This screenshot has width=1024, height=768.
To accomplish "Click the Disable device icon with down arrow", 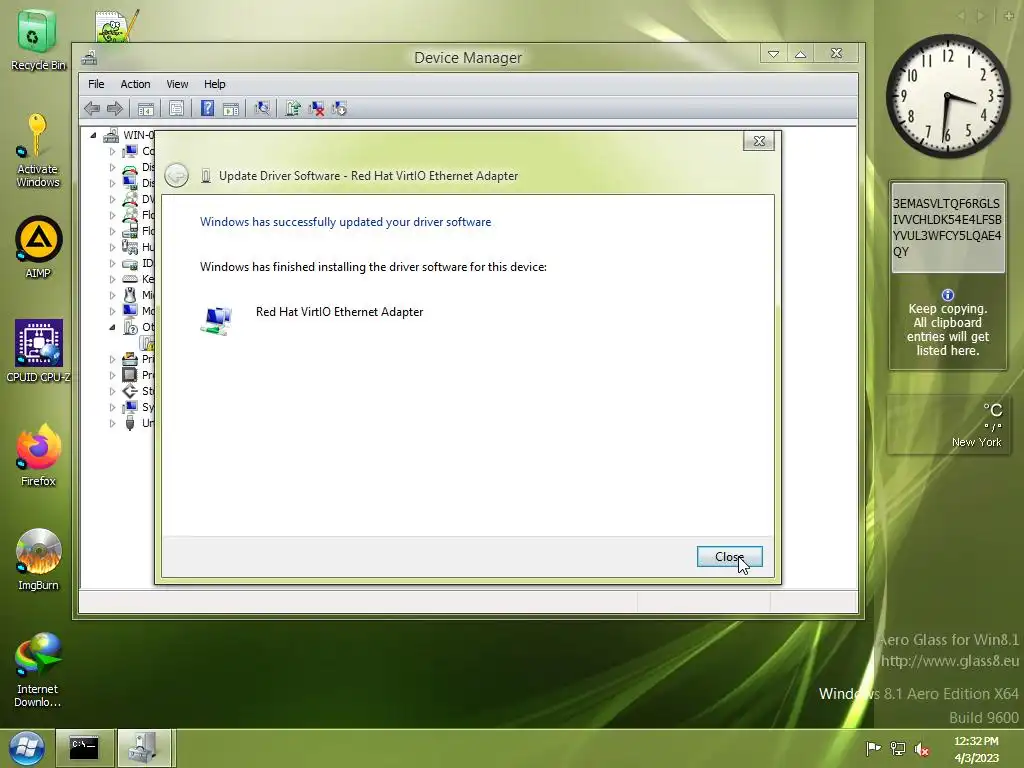I will [x=340, y=108].
